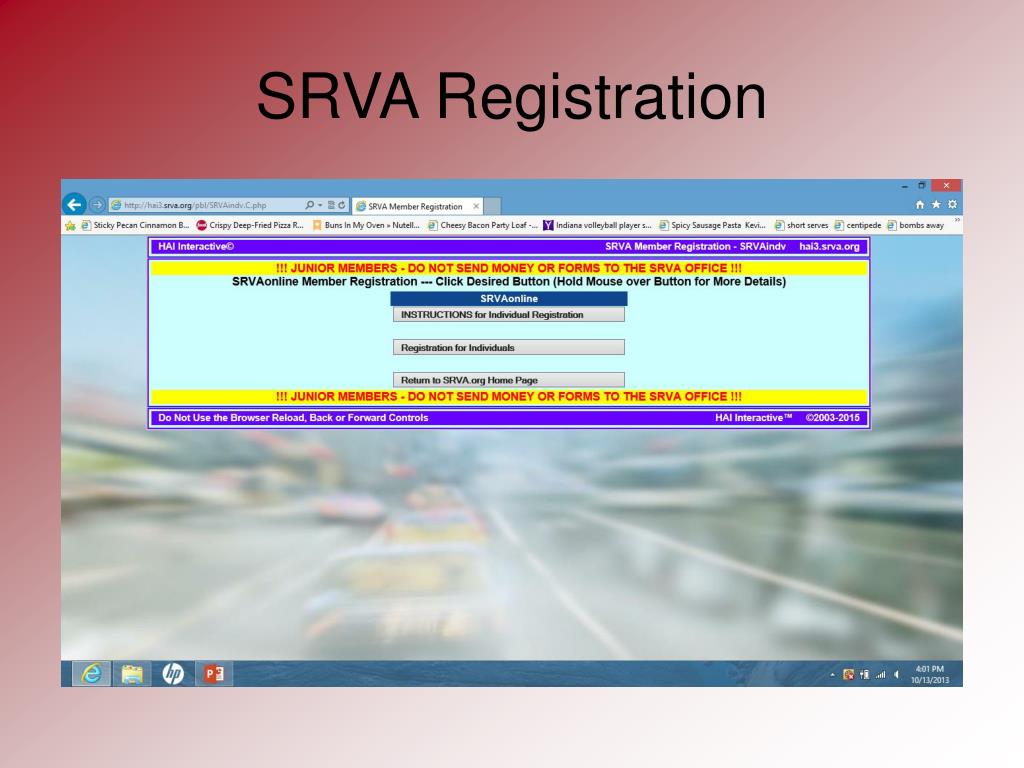
Task: Click the ©2003-2015 footer text
Action: click(x=833, y=417)
